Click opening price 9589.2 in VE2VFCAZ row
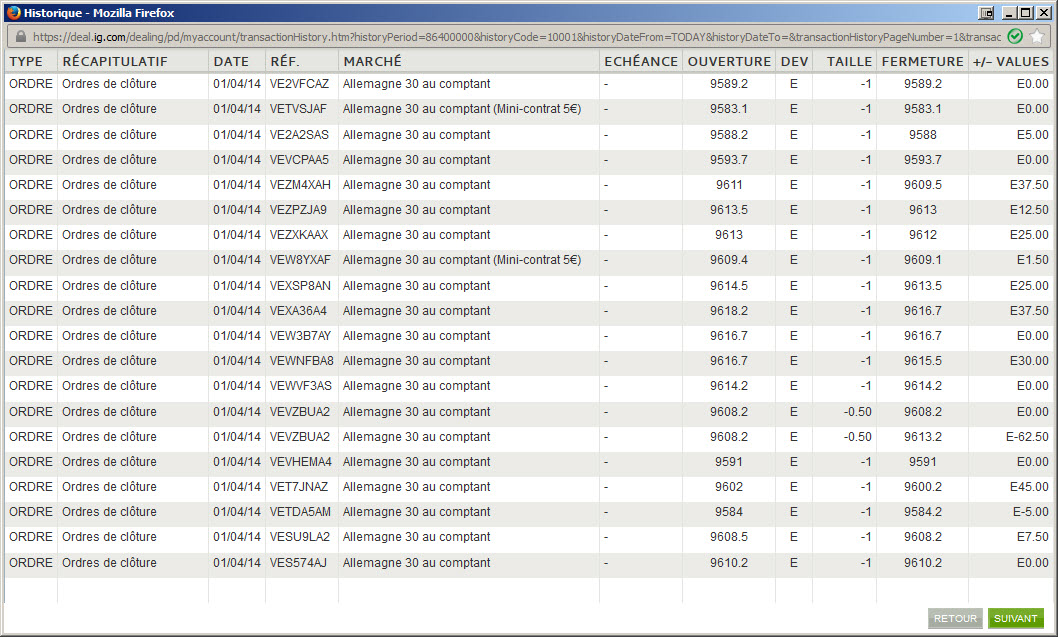The width and height of the screenshot is (1058, 637). [729, 84]
